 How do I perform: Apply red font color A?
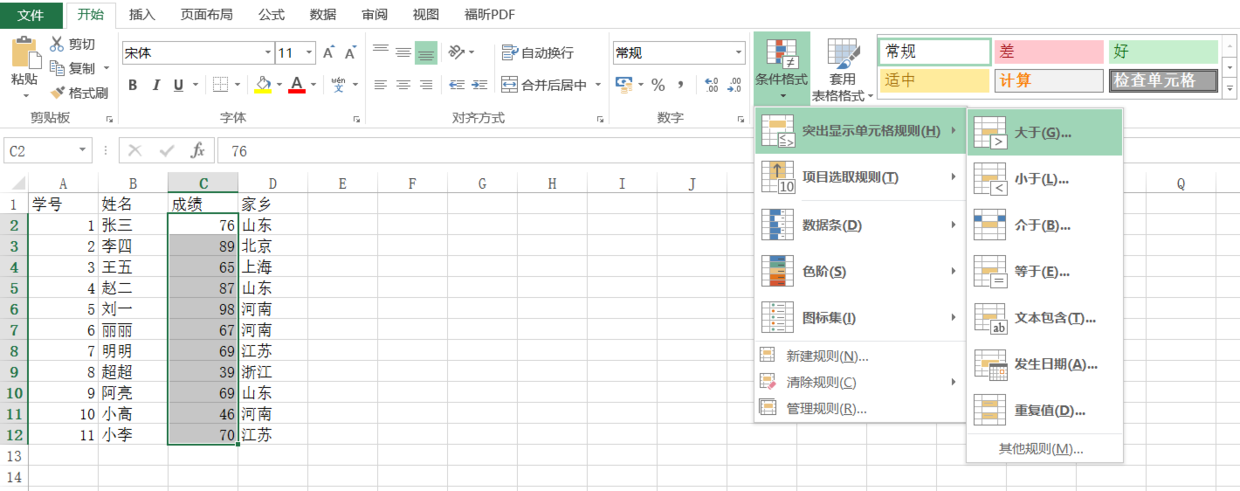pyautogui.click(x=296, y=85)
